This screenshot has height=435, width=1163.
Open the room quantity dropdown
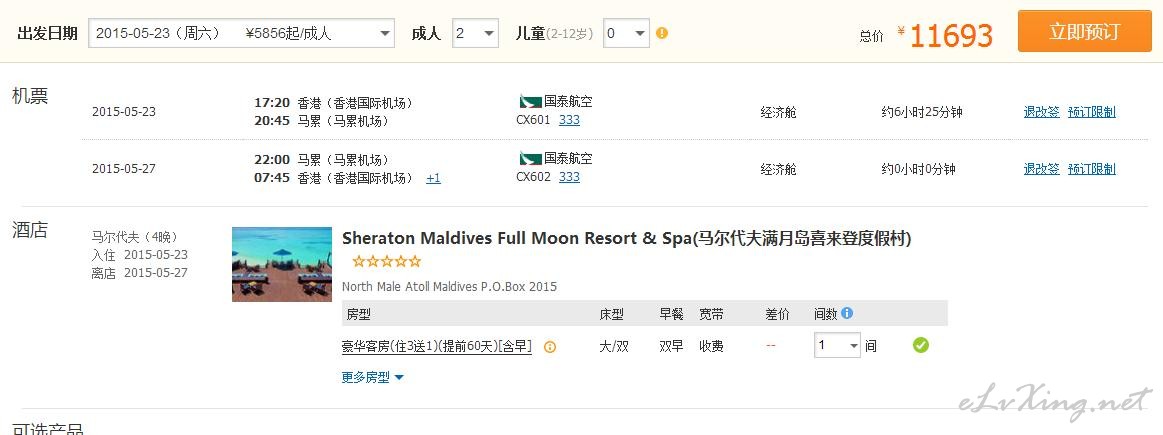tap(837, 346)
